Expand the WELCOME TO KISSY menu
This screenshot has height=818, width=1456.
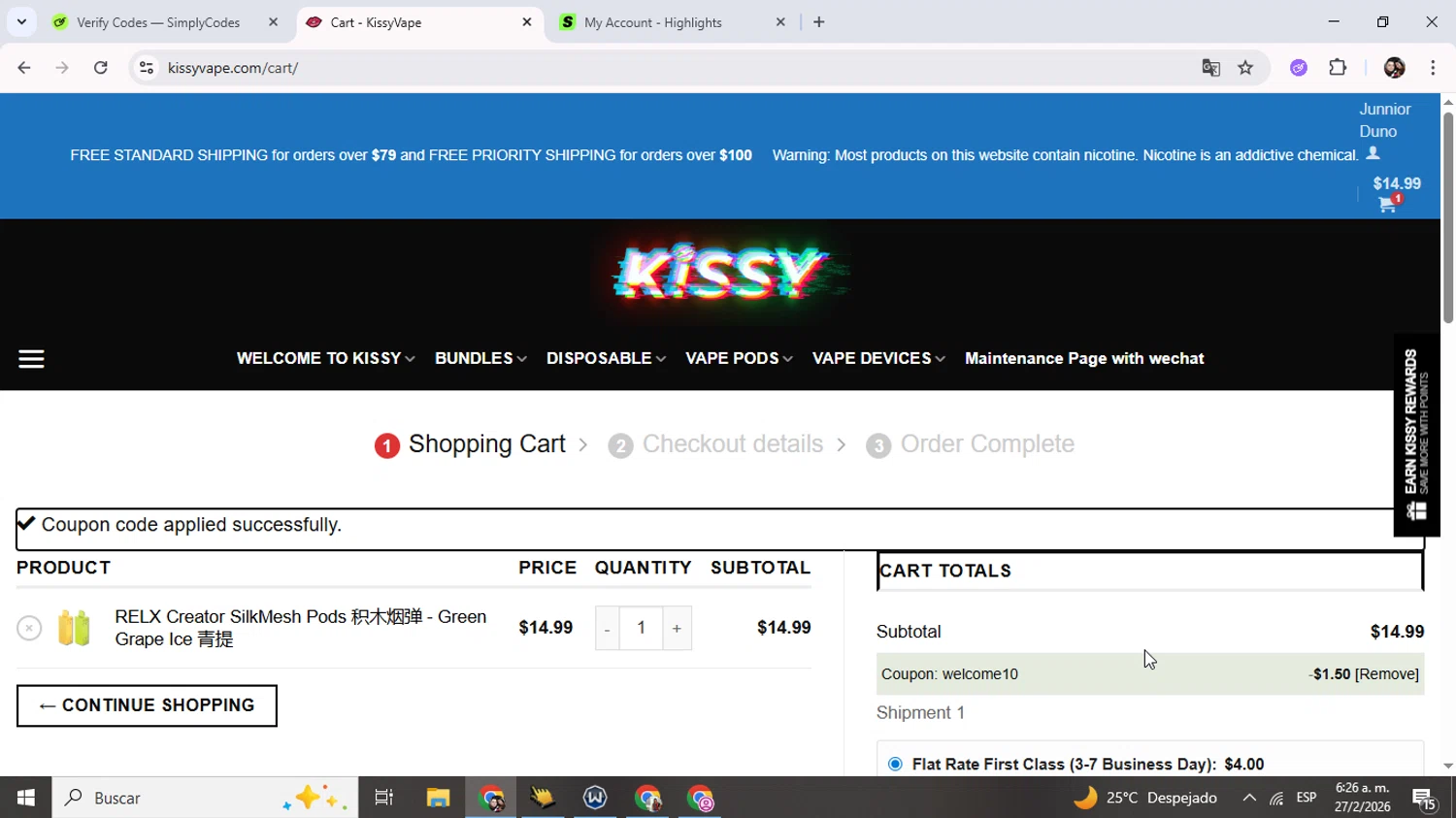(326, 359)
